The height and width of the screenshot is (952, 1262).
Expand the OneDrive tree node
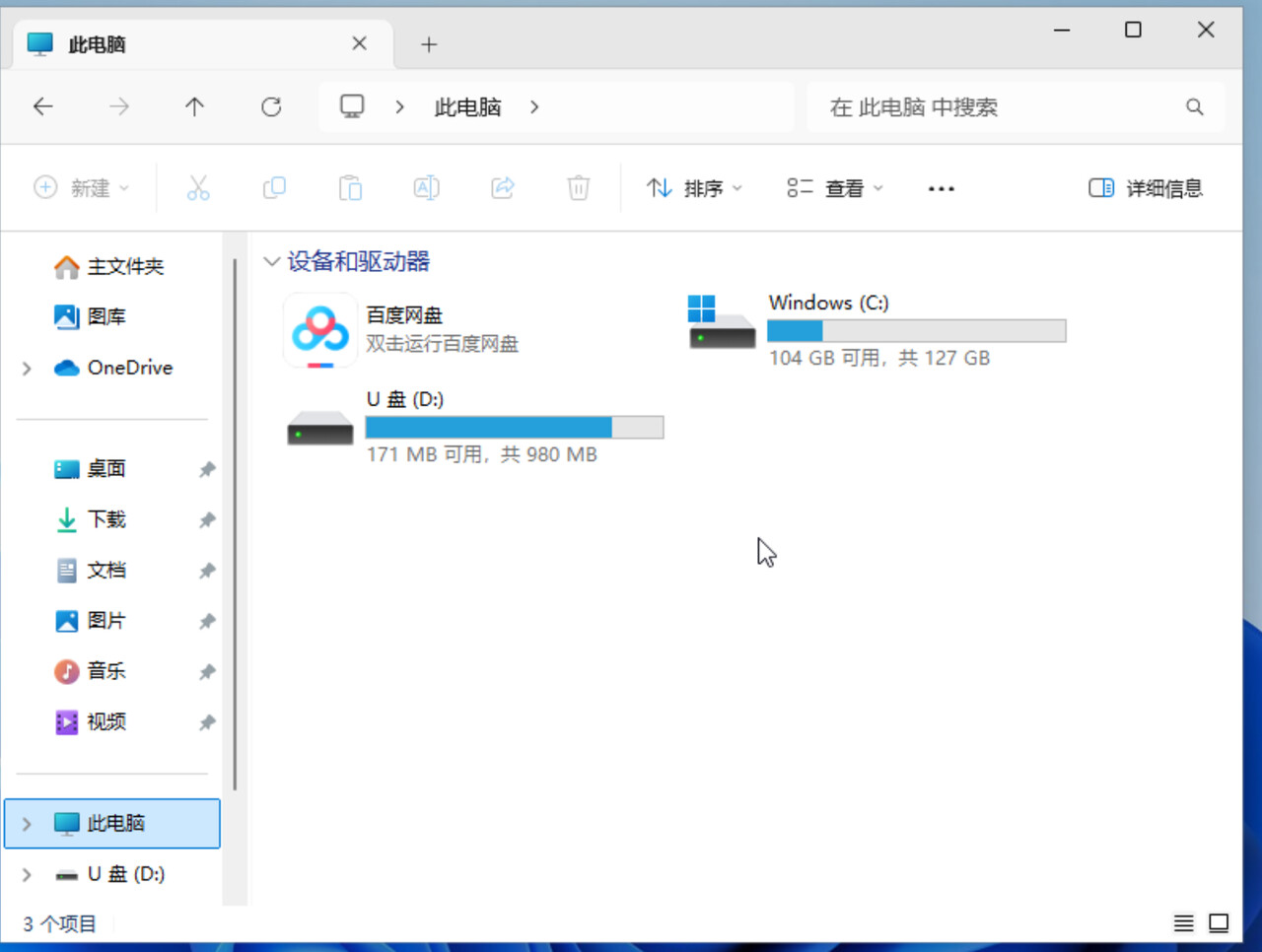[27, 369]
